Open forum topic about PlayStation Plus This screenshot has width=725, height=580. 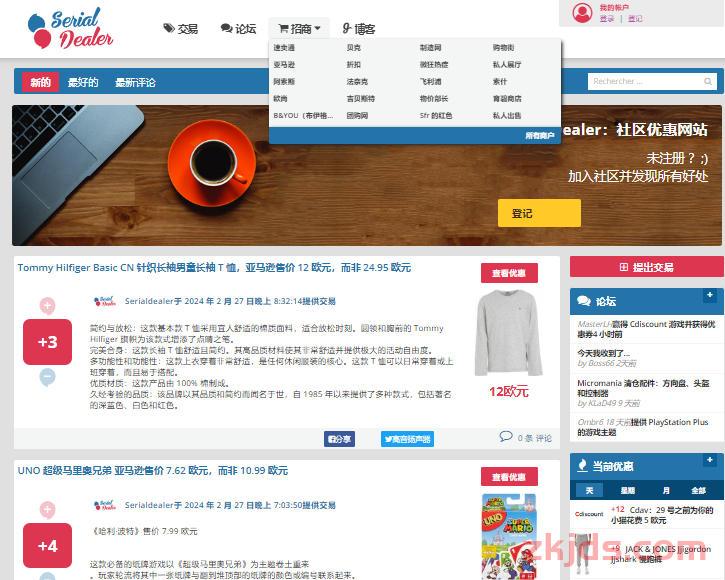[643, 427]
